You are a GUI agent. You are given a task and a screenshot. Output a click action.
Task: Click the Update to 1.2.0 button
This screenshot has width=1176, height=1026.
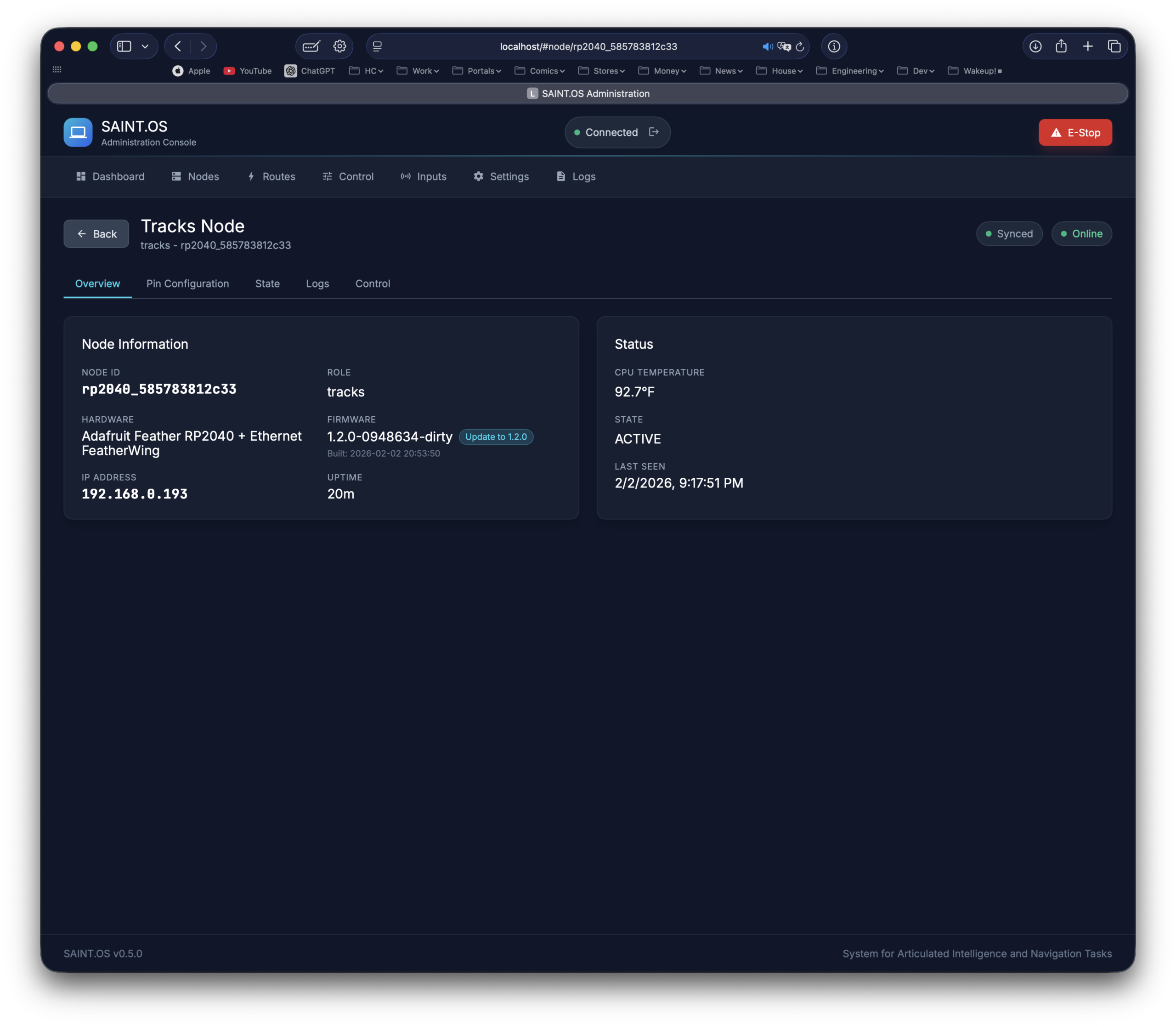tap(496, 437)
